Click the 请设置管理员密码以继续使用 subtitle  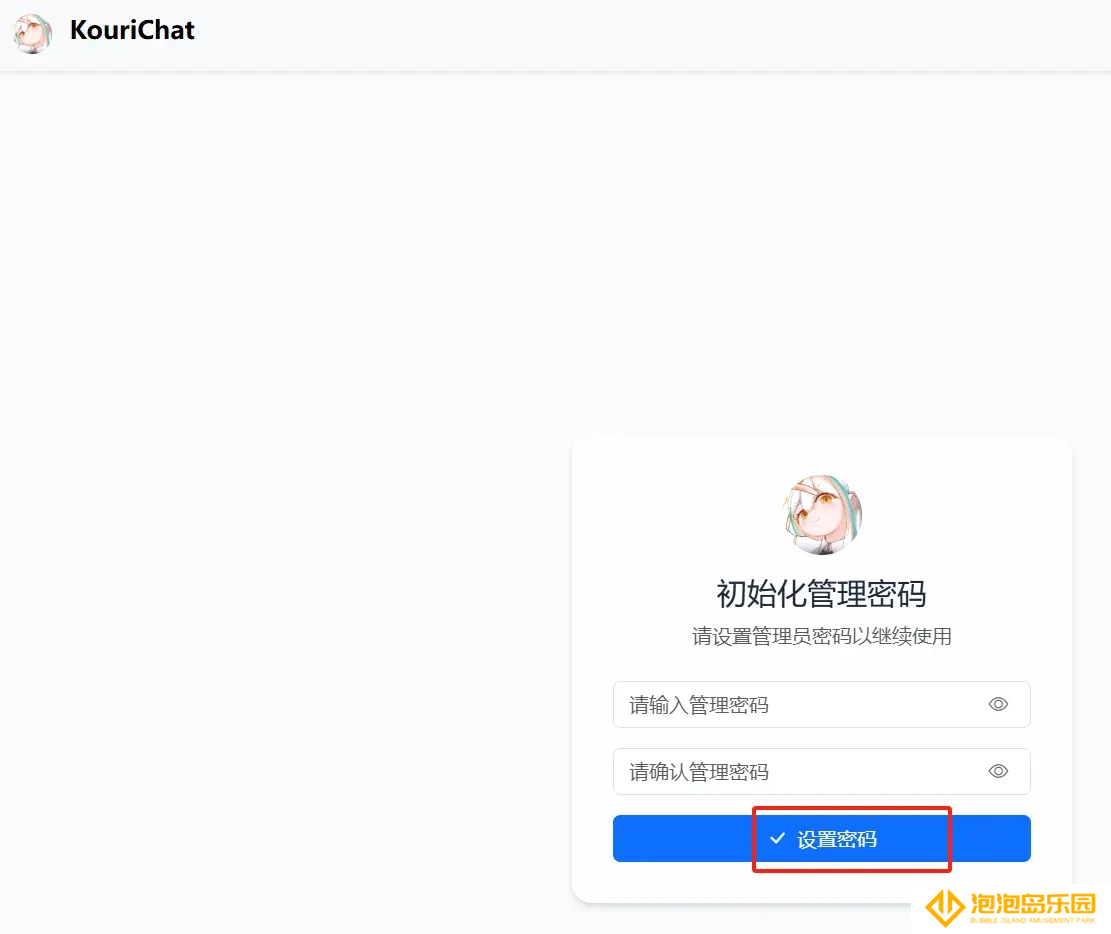pyautogui.click(x=822, y=636)
